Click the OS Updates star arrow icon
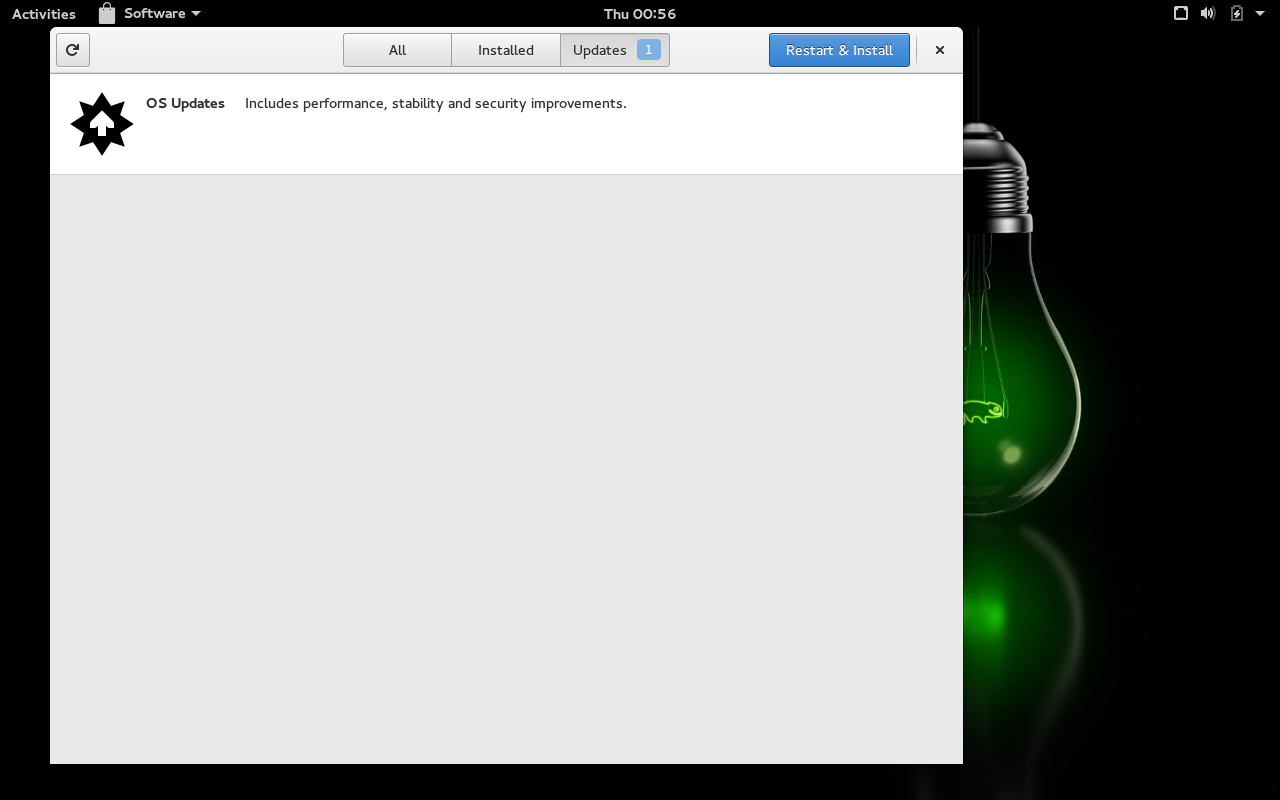Image resolution: width=1280 pixels, height=800 pixels. pyautogui.click(x=102, y=124)
